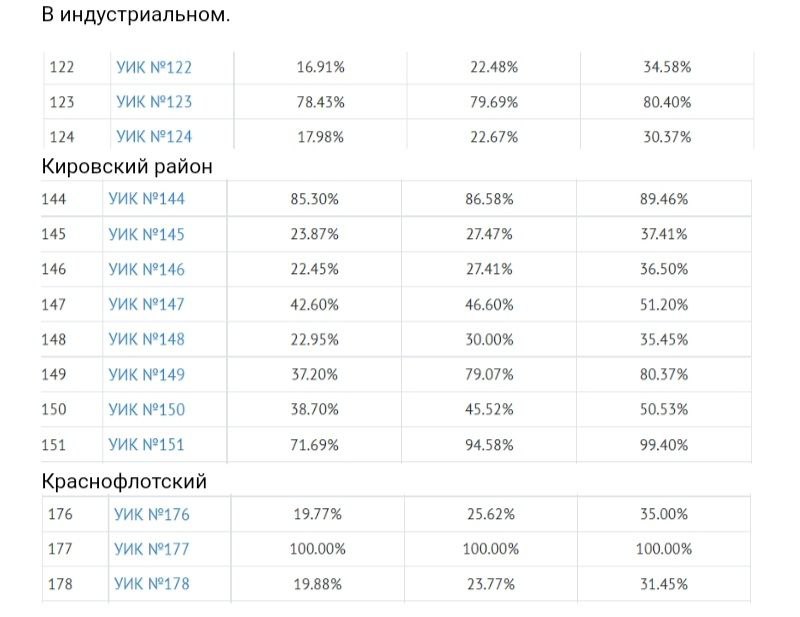Image resolution: width=800 pixels, height=617 pixels.
Task: Open the УИК №148 link
Action: [x=146, y=339]
